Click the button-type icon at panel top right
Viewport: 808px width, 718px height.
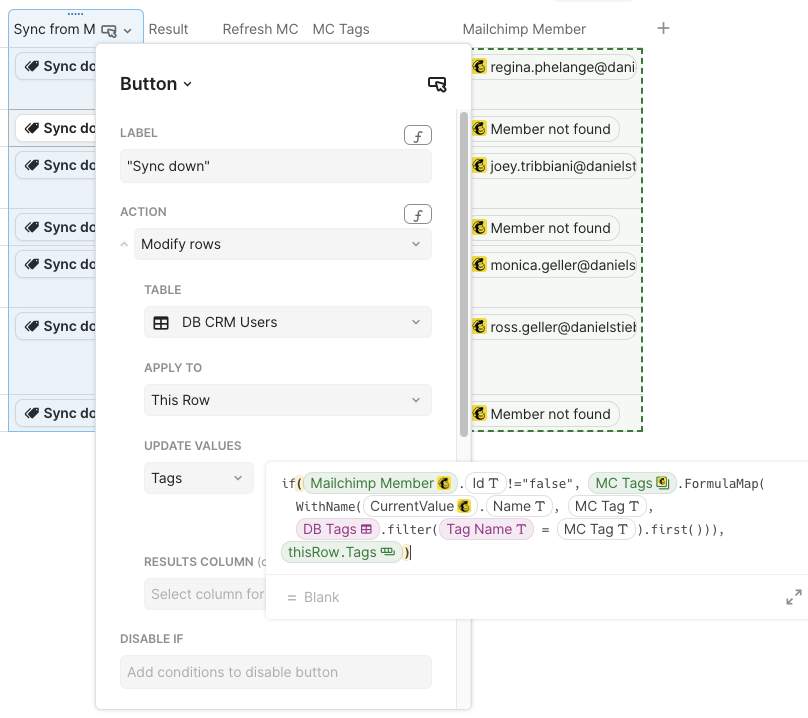tap(437, 84)
